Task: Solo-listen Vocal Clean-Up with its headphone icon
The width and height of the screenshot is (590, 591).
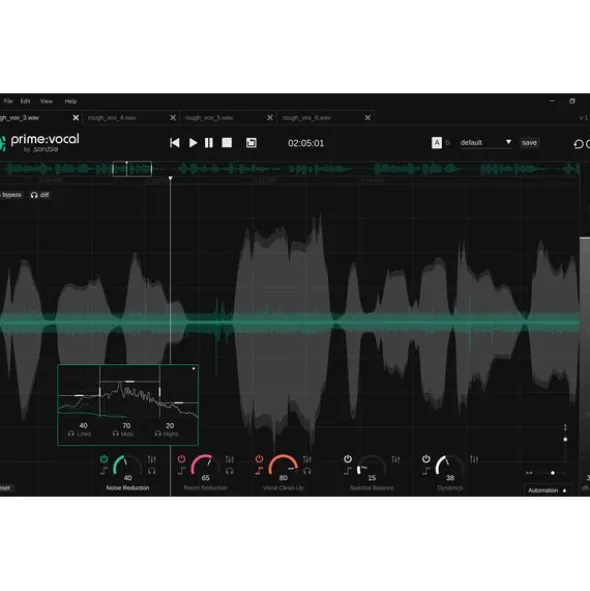Action: click(x=307, y=471)
